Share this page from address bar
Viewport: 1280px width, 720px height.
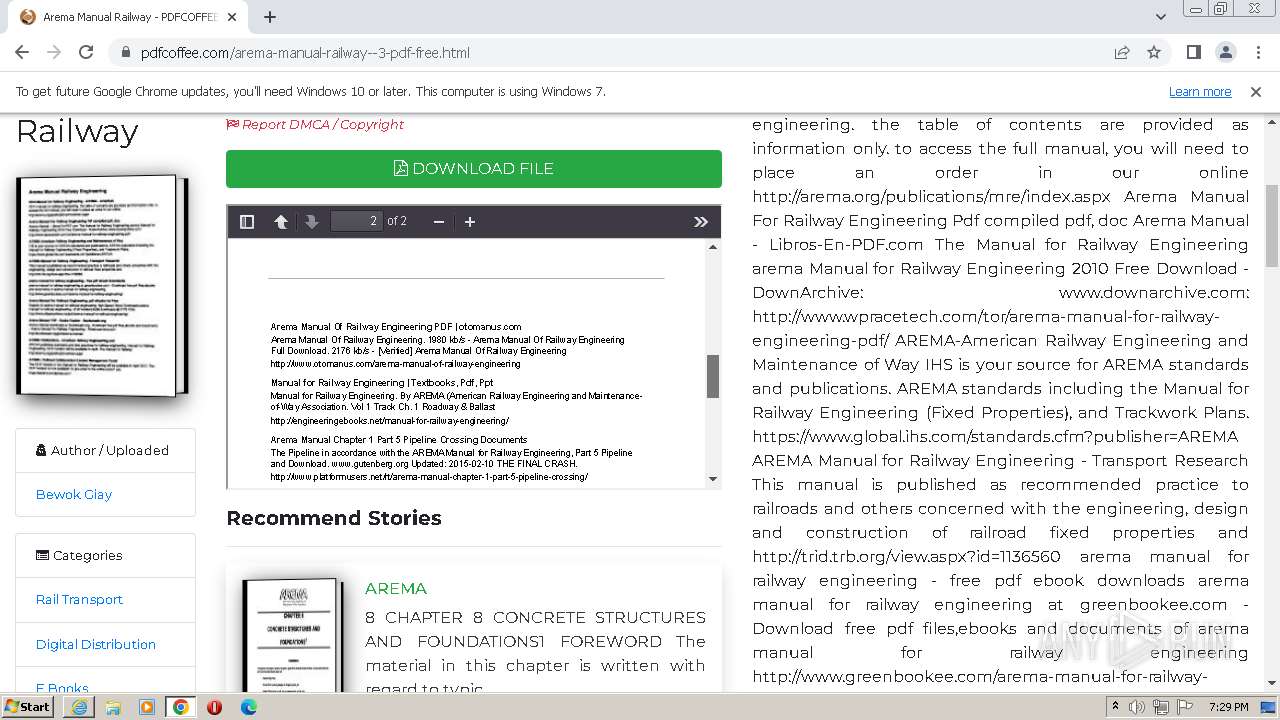click(x=1122, y=52)
